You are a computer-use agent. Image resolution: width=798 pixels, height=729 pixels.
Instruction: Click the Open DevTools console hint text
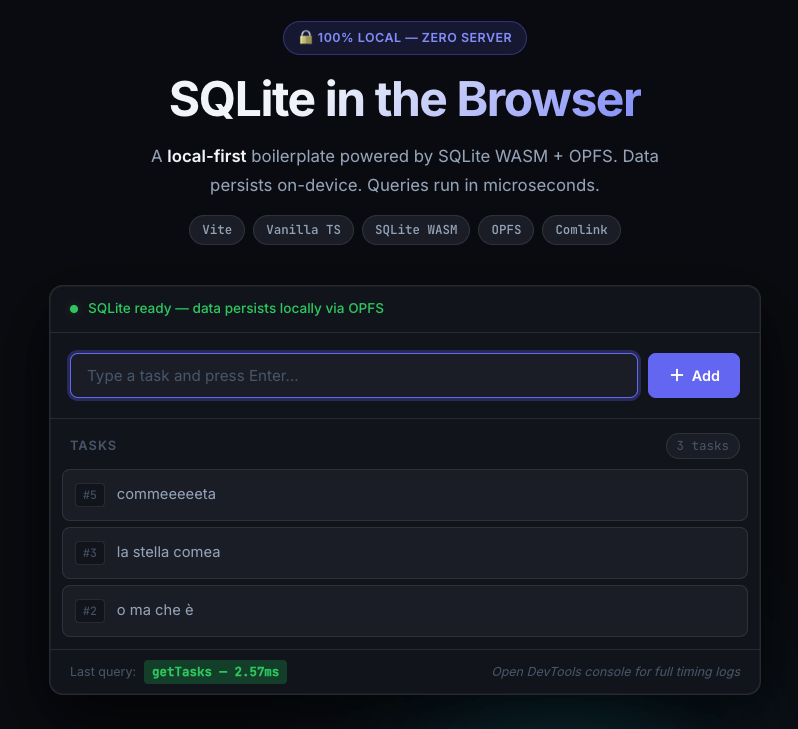pos(616,672)
